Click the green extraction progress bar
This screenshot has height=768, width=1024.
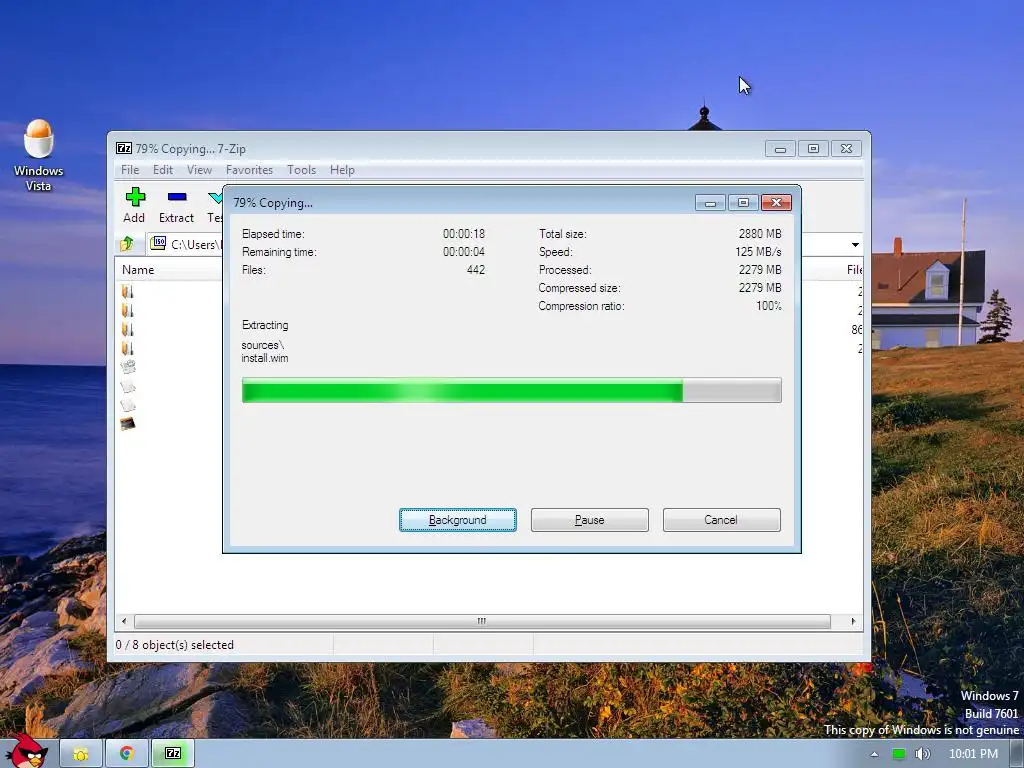pos(511,391)
